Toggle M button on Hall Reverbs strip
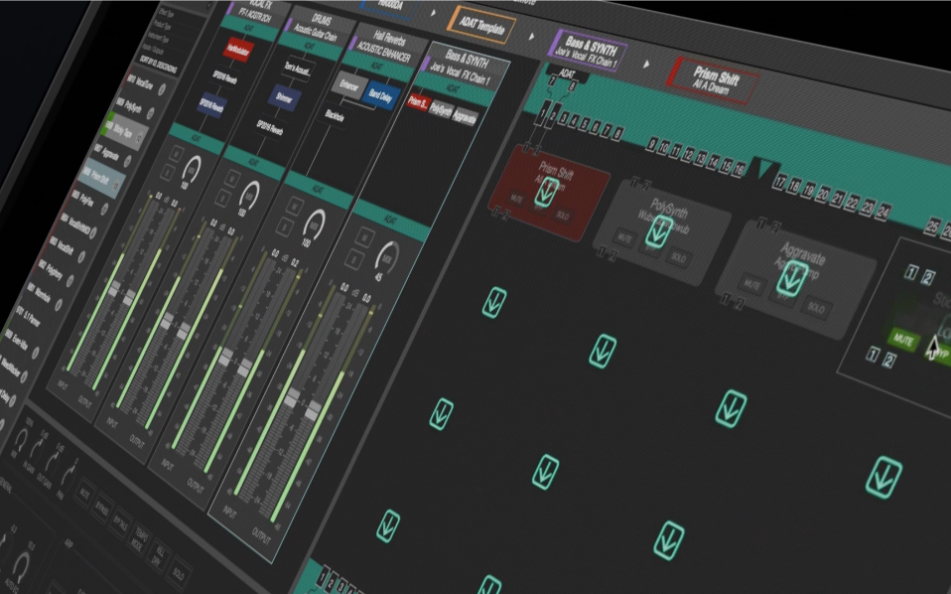 tap(295, 206)
